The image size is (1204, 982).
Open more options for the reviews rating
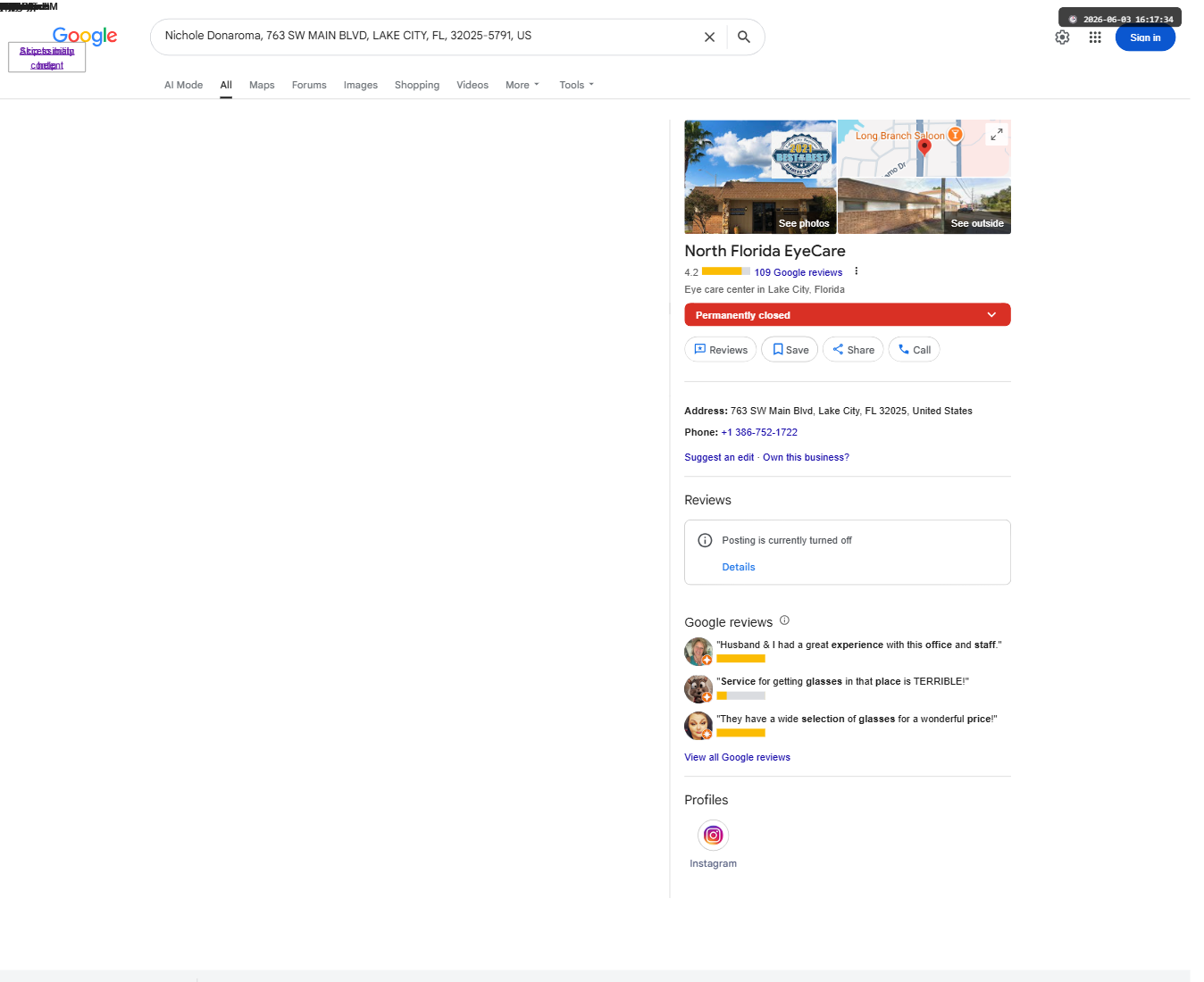click(856, 271)
